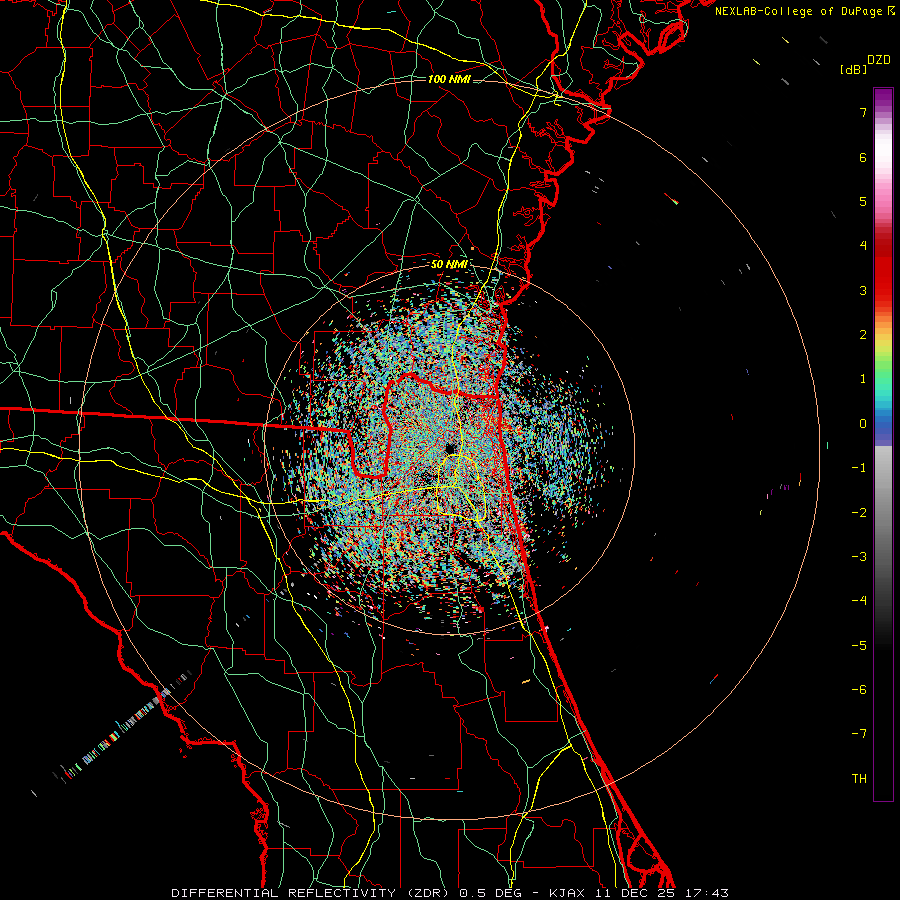Image resolution: width=900 pixels, height=900 pixels.
Task: Click the 100 NMI range ring label
Action: tap(449, 79)
